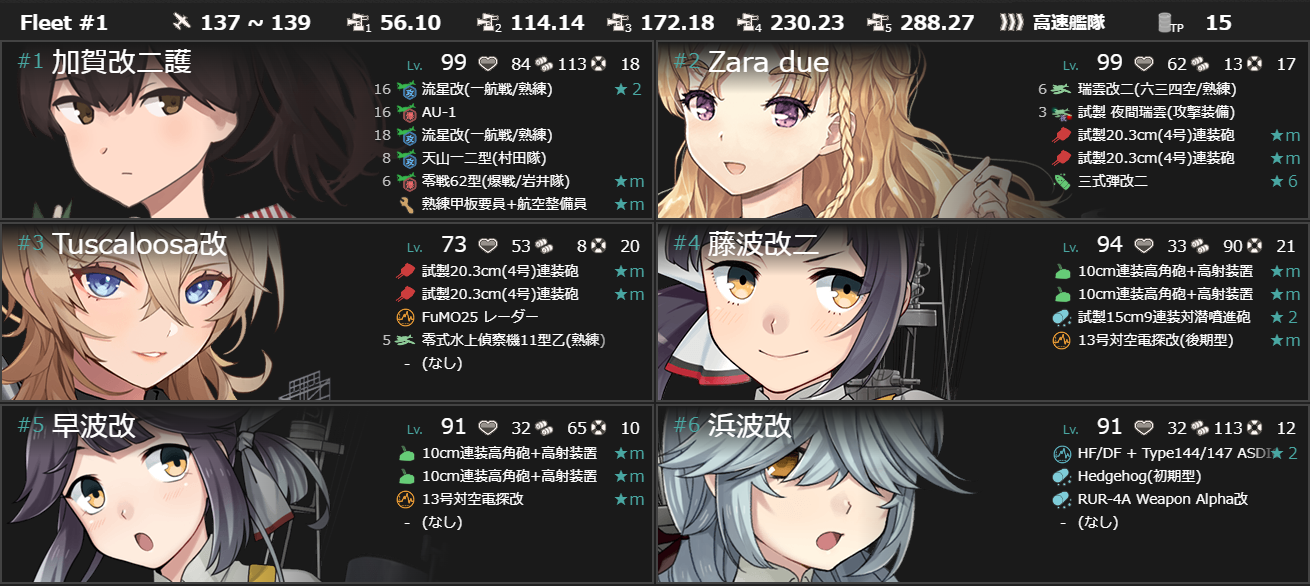Click the radar icon next to FuMO25 レーダー

[406, 317]
